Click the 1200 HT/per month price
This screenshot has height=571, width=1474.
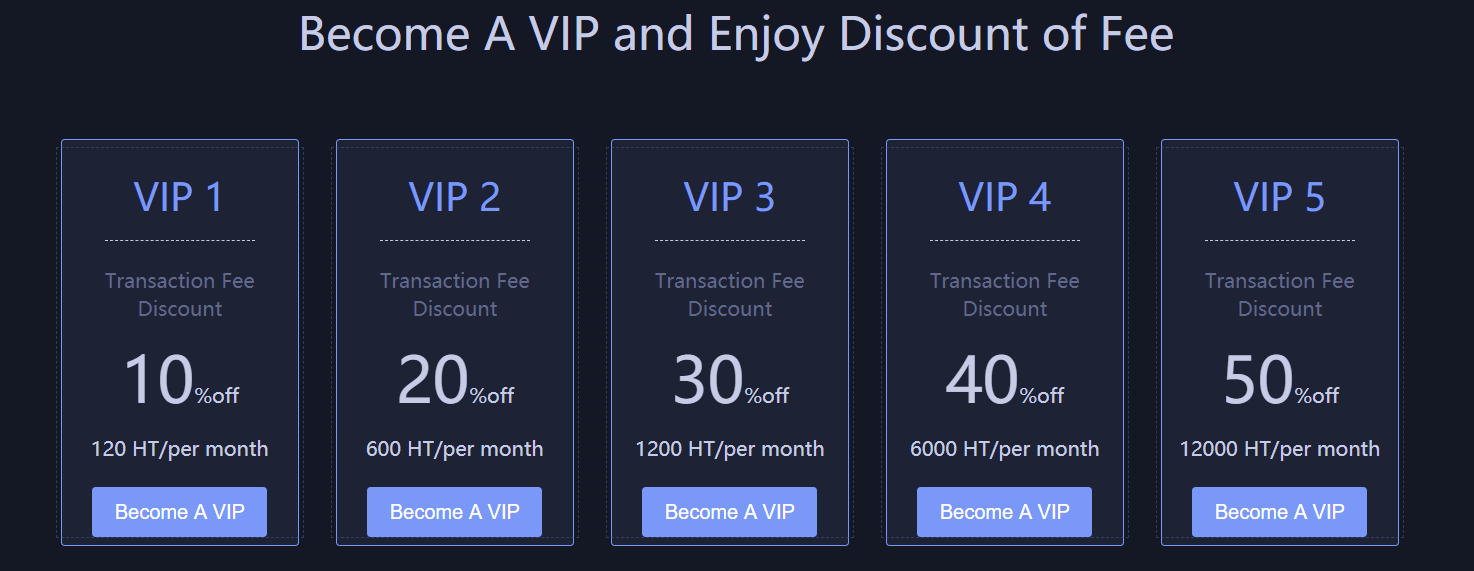point(730,449)
